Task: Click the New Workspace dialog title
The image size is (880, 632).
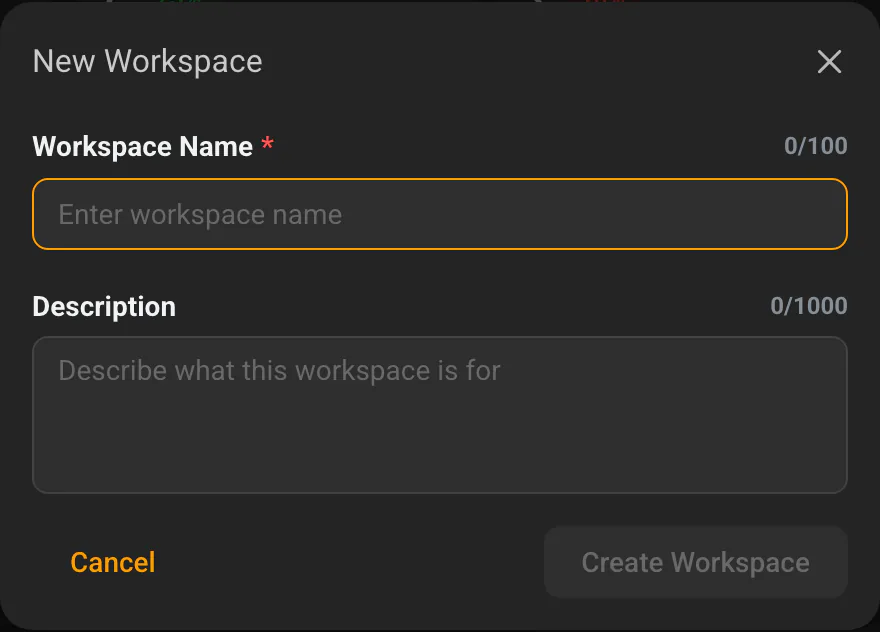Action: [148, 61]
